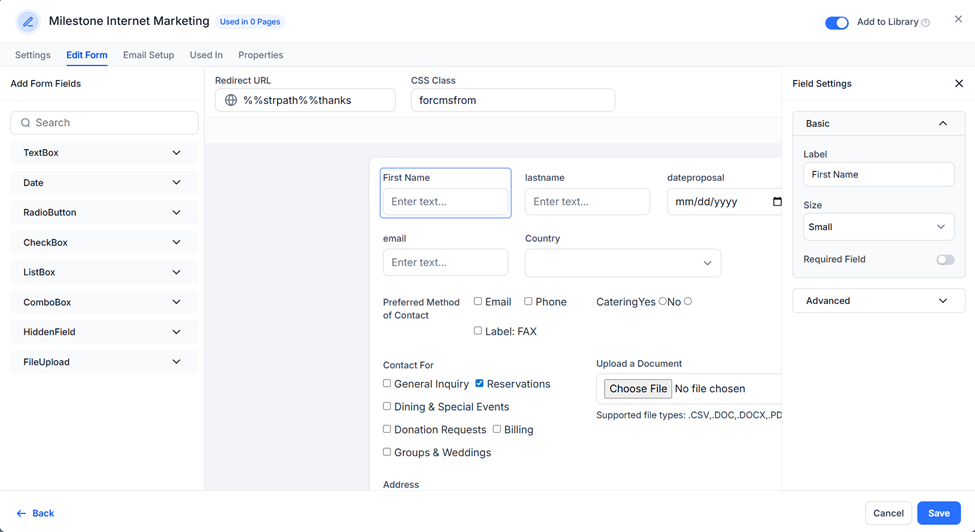Click the Used in 0 Pages badge
Viewport: 975px width, 532px height.
[250, 22]
